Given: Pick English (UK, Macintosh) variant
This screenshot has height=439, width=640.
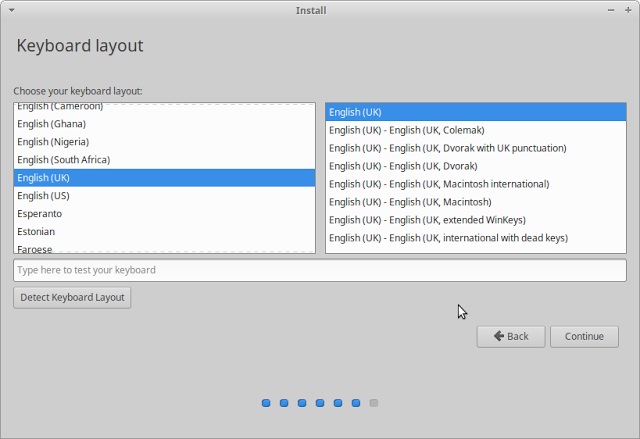Looking at the screenshot, I should click(410, 202).
